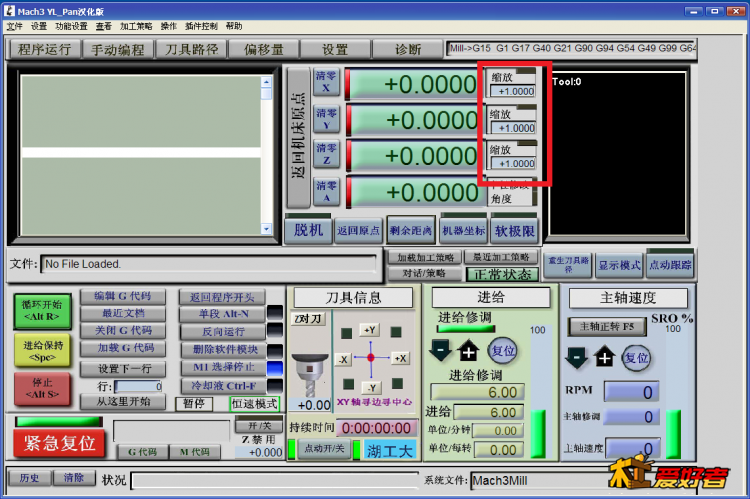Open the 帮助 menu
Screen dimensions: 750x499
pyautogui.click(x=234, y=26)
